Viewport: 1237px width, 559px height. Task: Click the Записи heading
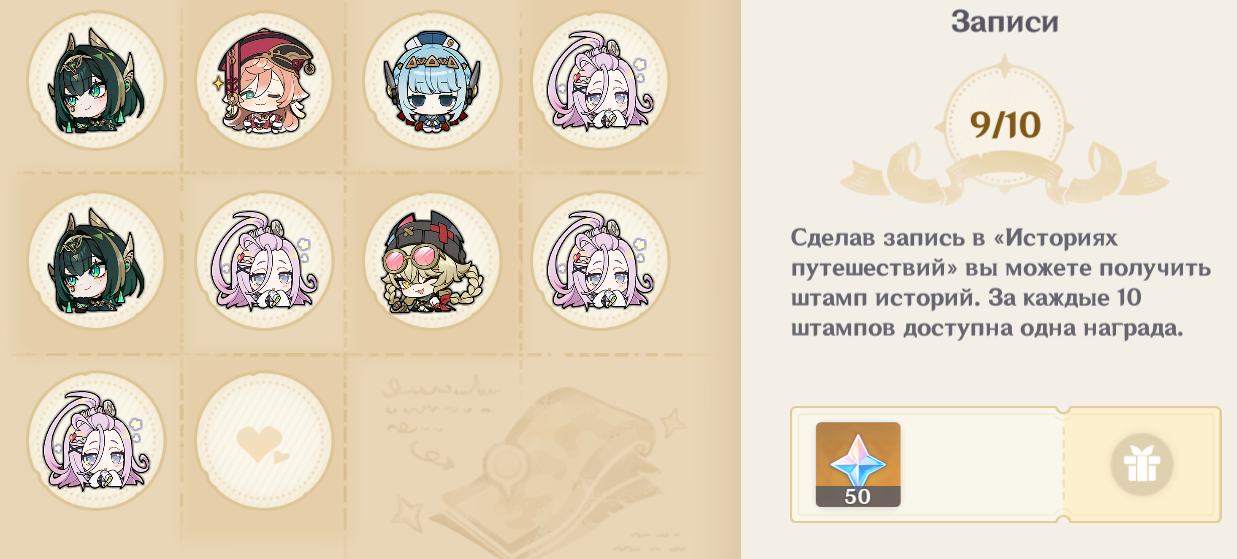click(x=1004, y=22)
